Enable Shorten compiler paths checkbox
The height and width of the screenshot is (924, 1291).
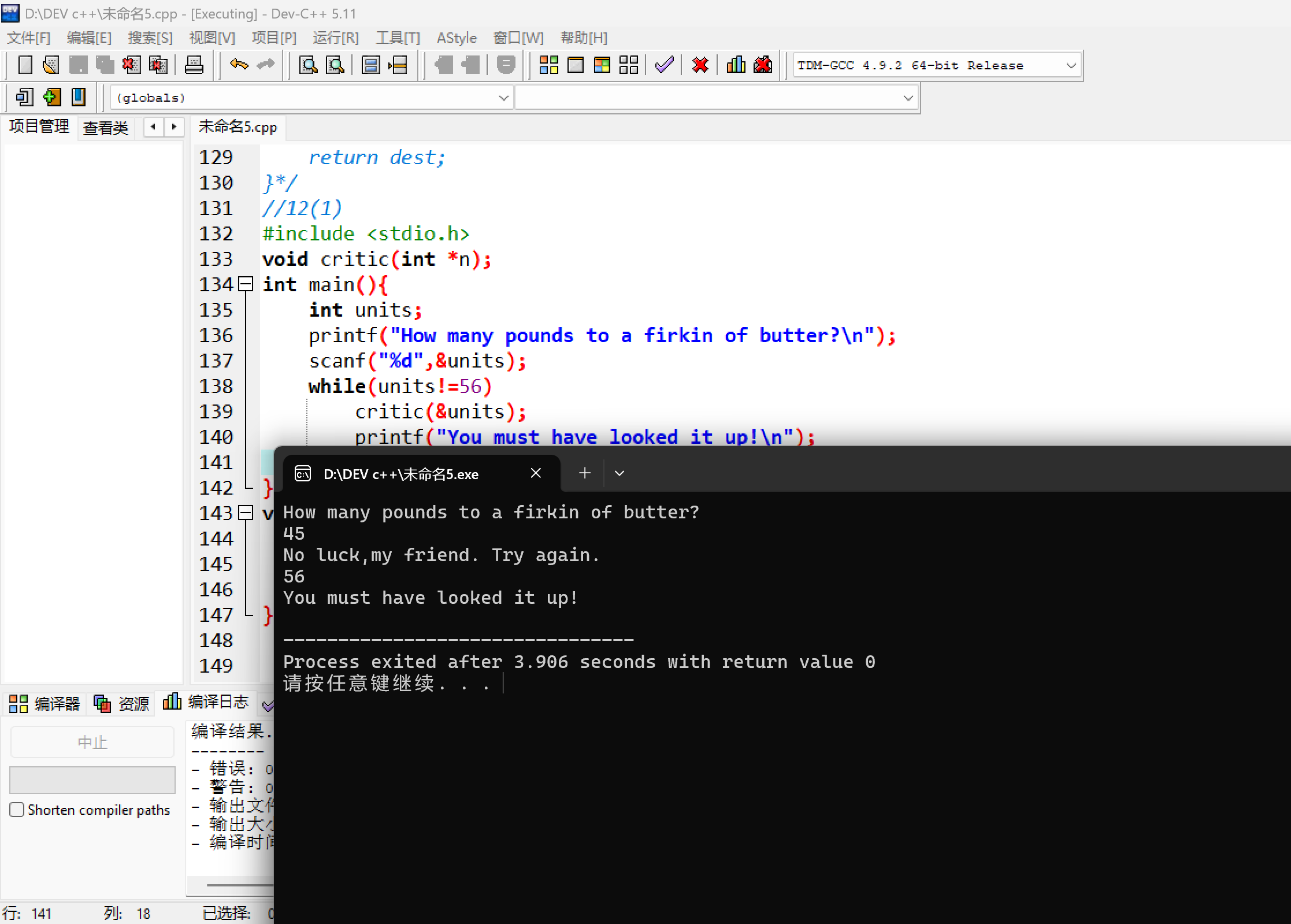click(x=17, y=810)
